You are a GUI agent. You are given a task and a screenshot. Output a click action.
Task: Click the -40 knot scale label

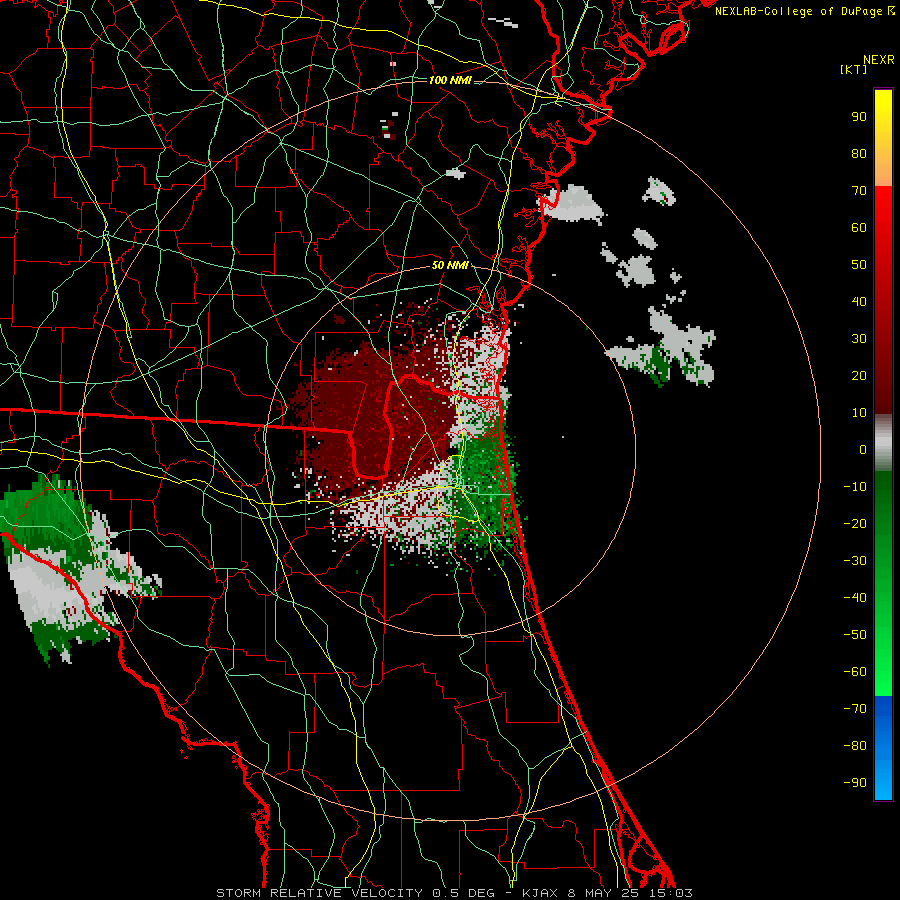coord(855,598)
